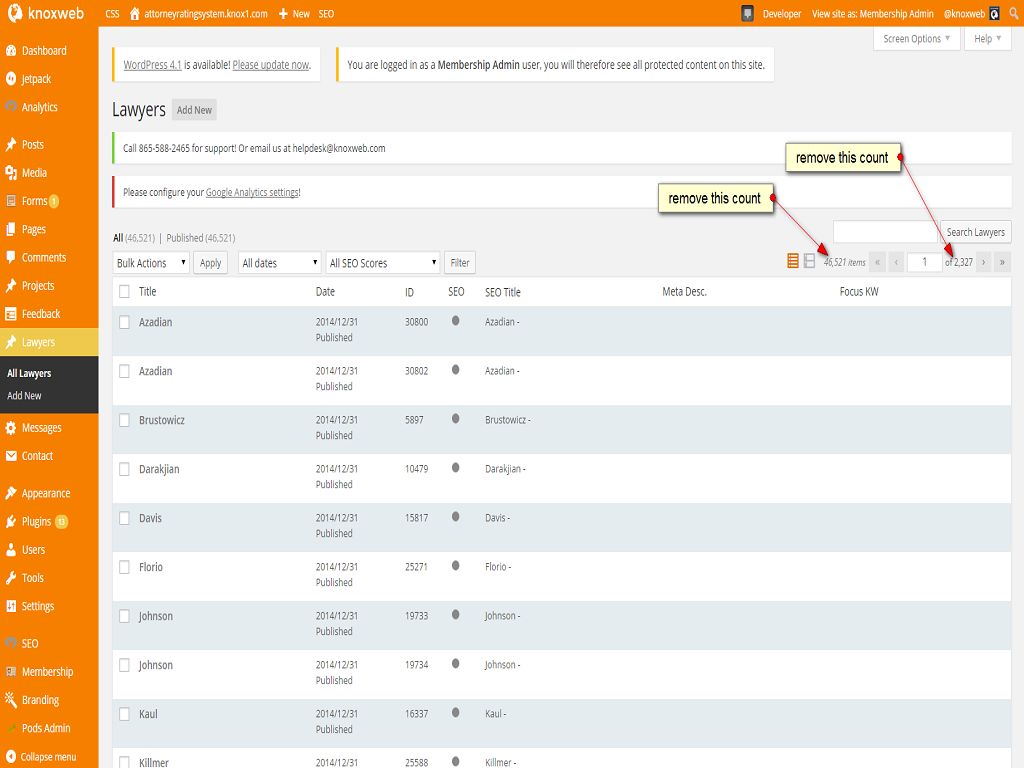Click Add New button beside Lawyers
Screen dimensions: 1024x768
tap(194, 110)
